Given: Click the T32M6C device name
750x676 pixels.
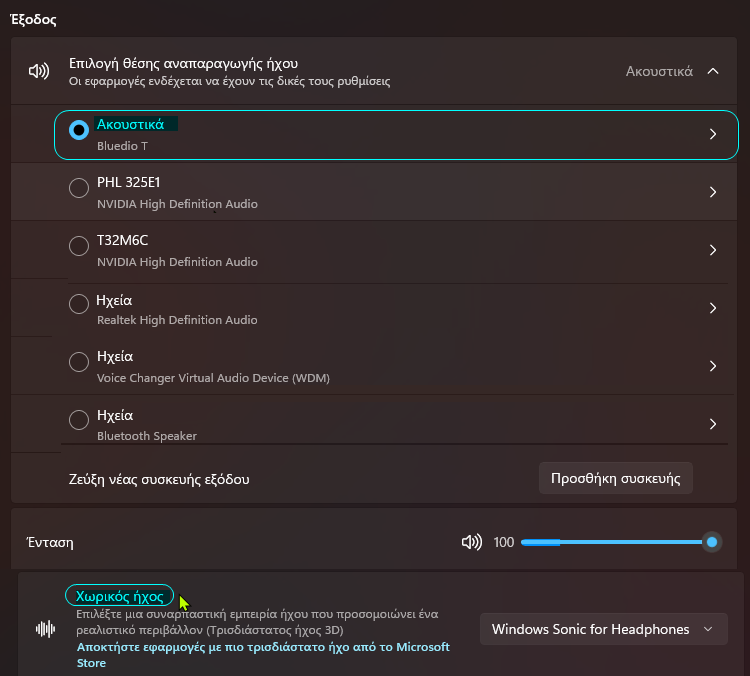Looking at the screenshot, I should tap(122, 240).
